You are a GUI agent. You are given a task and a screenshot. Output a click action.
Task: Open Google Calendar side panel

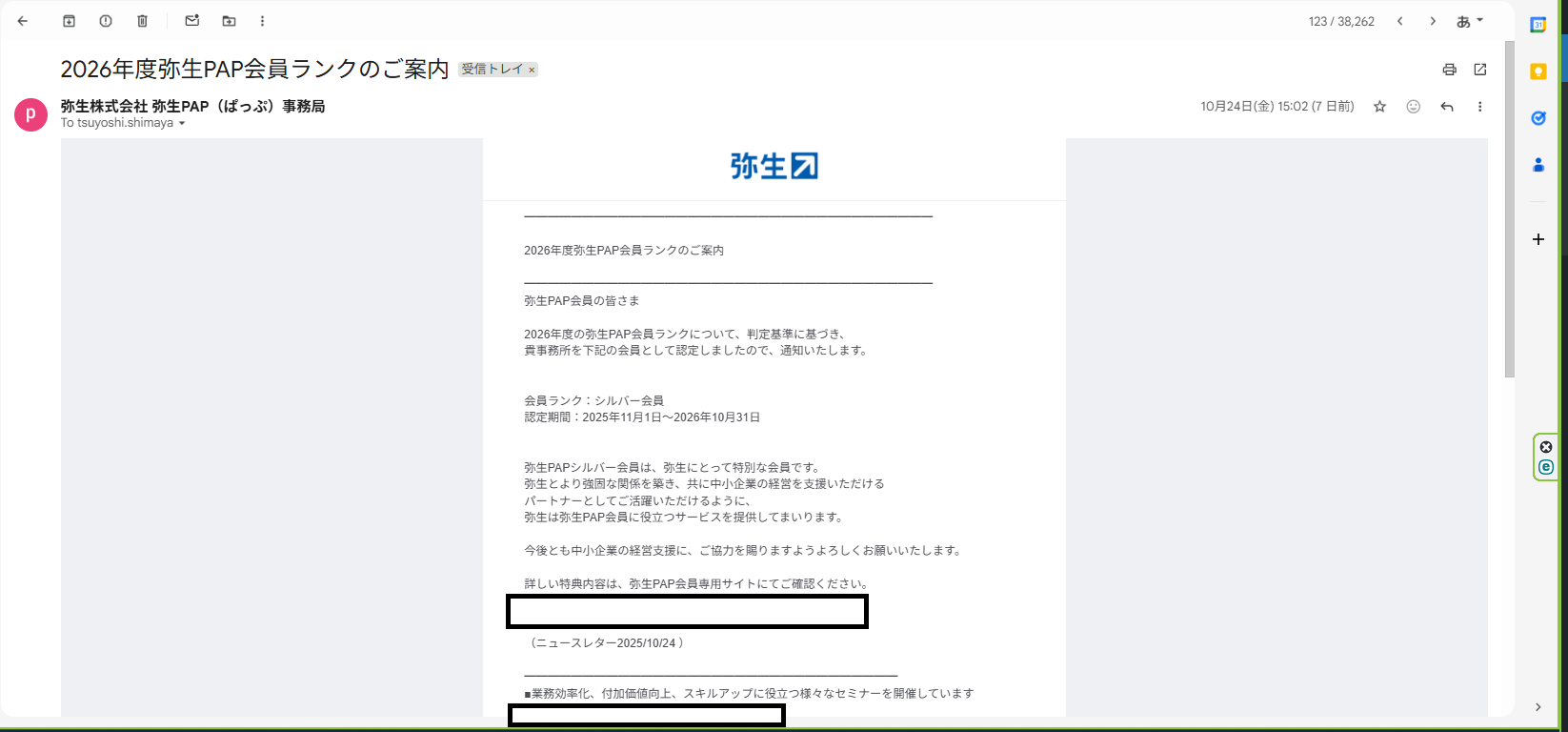tap(1538, 26)
